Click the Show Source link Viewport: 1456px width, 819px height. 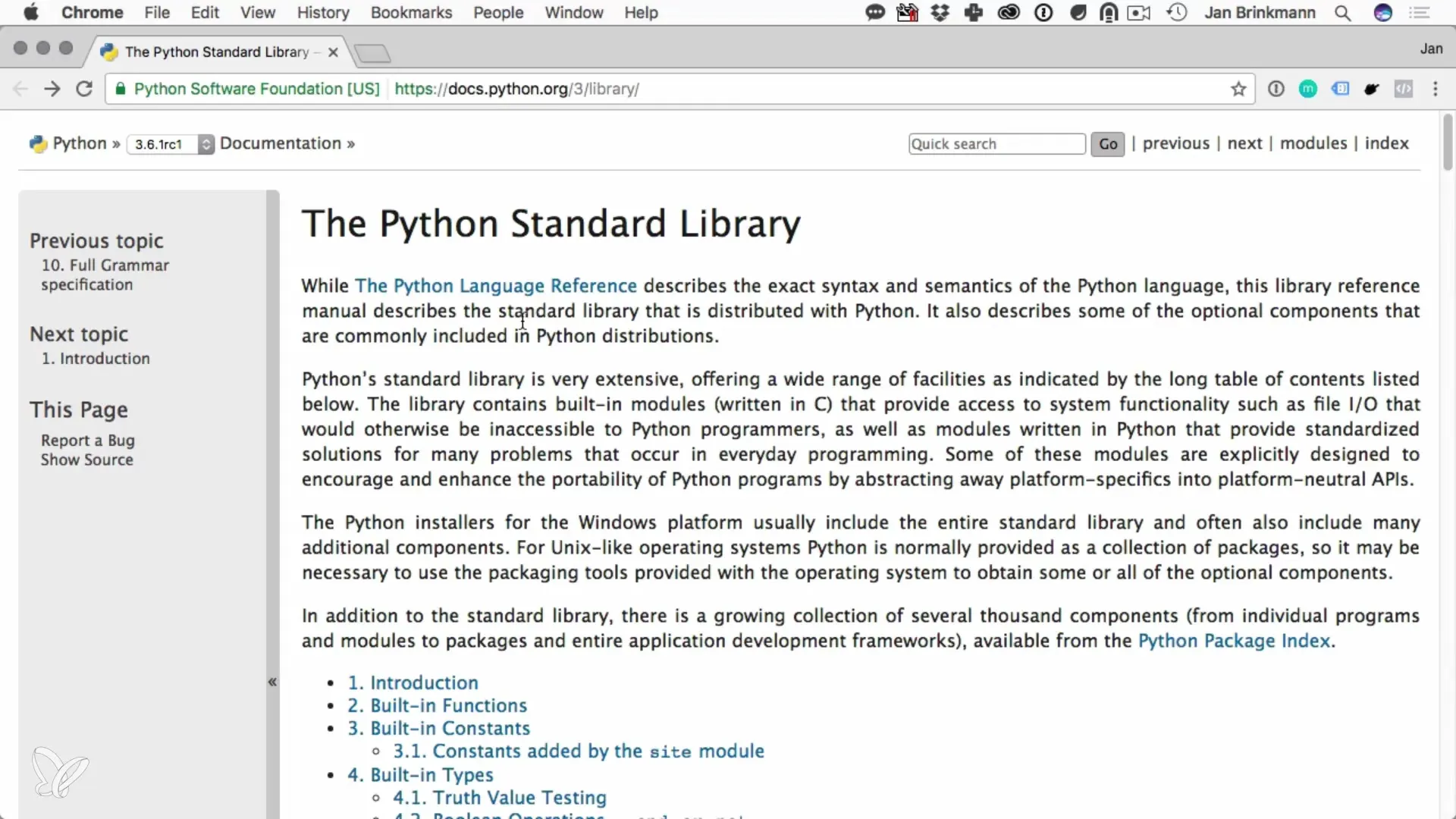tap(87, 460)
